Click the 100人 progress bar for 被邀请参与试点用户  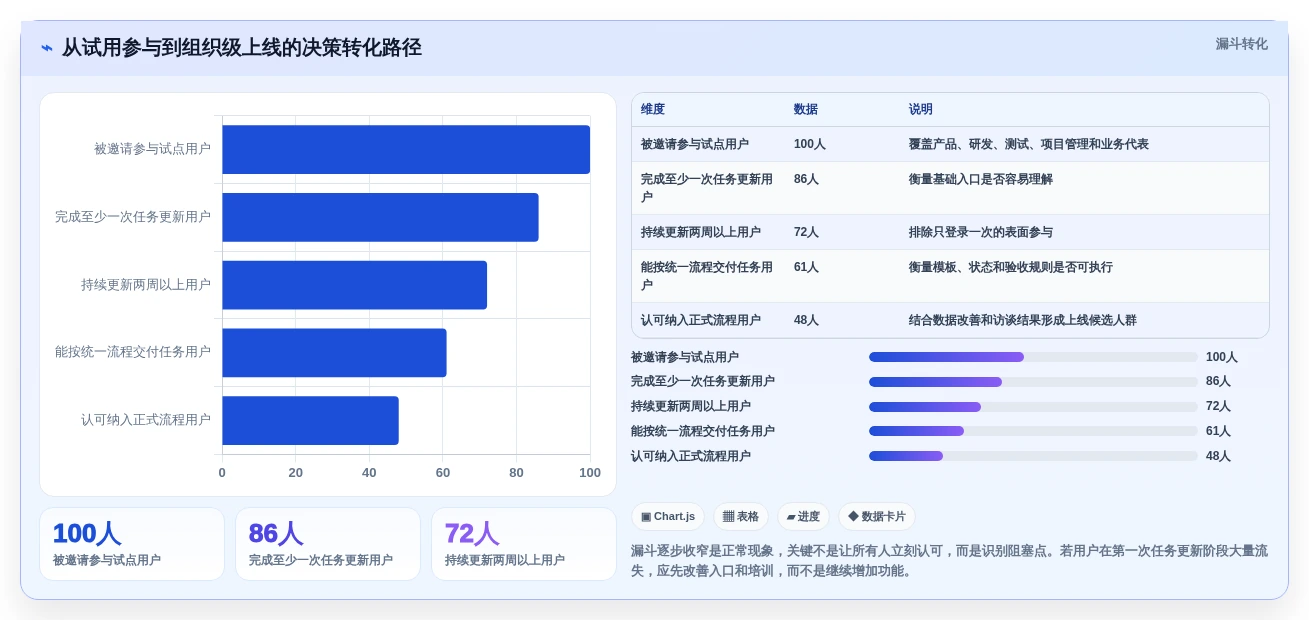point(1033,357)
